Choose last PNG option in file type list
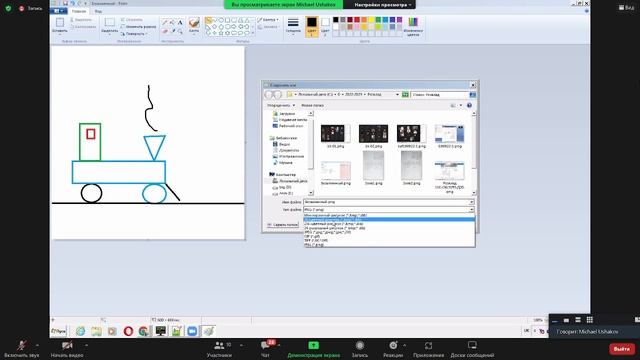Image resolution: width=640 pixels, height=360 pixels. click(x=389, y=245)
